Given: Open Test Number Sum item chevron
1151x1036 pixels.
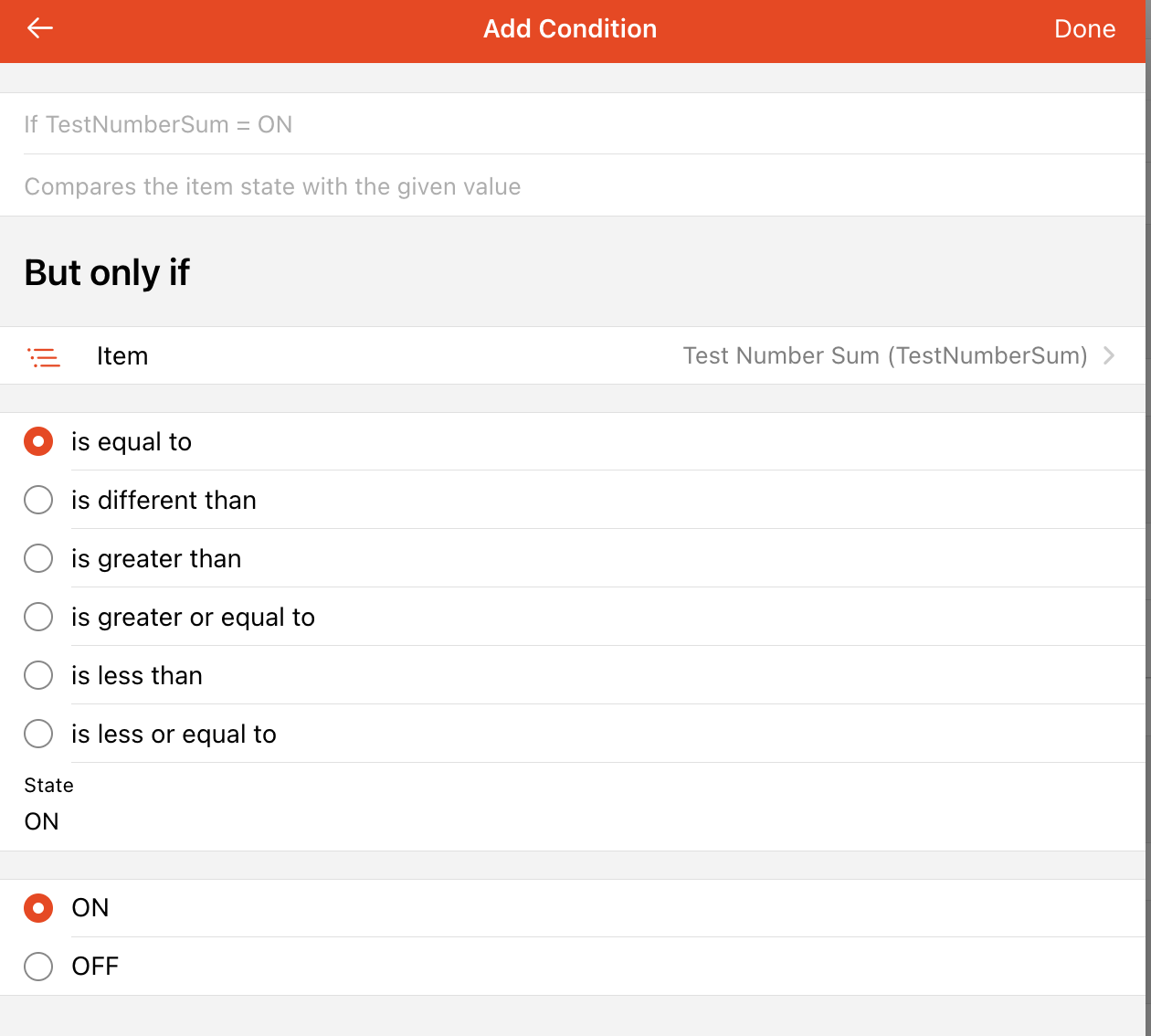Looking at the screenshot, I should pos(1109,355).
